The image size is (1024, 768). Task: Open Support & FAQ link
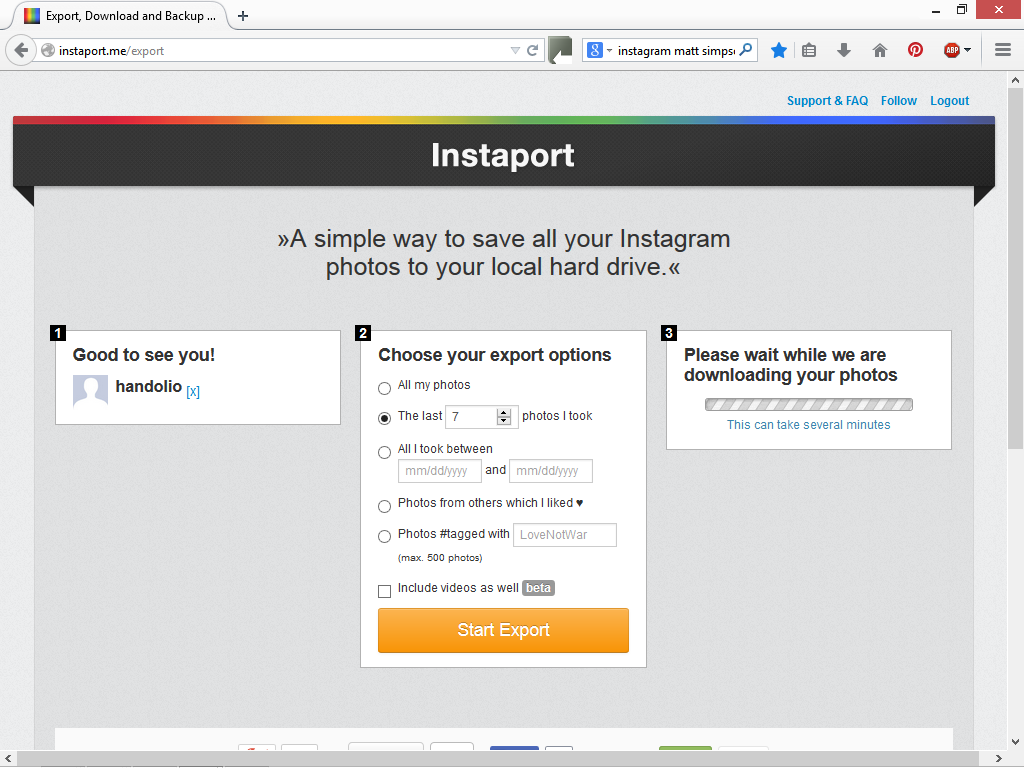coord(827,101)
